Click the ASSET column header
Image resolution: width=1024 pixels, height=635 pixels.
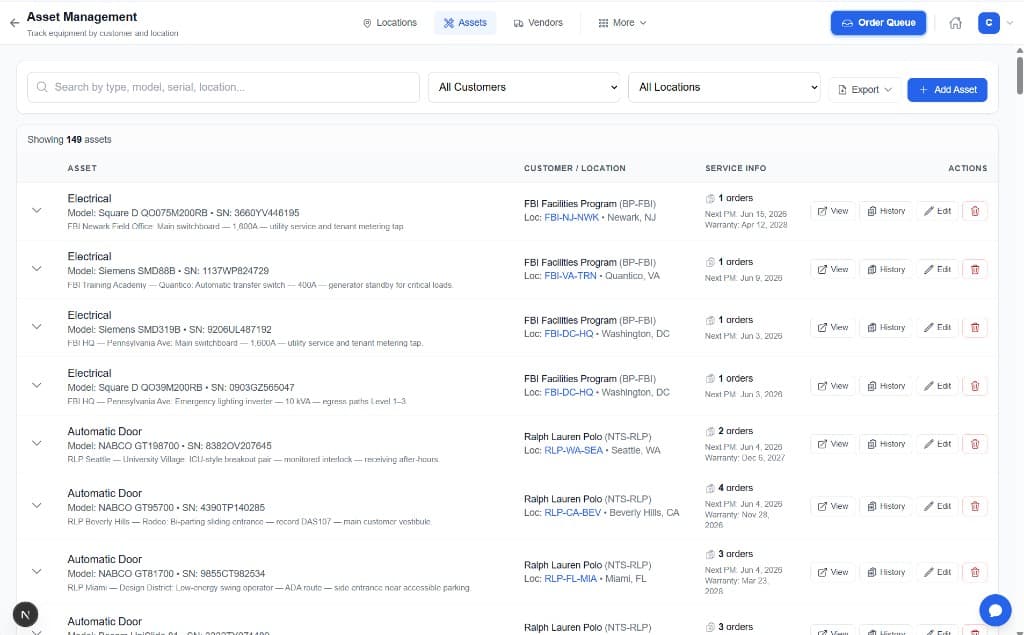coord(82,169)
